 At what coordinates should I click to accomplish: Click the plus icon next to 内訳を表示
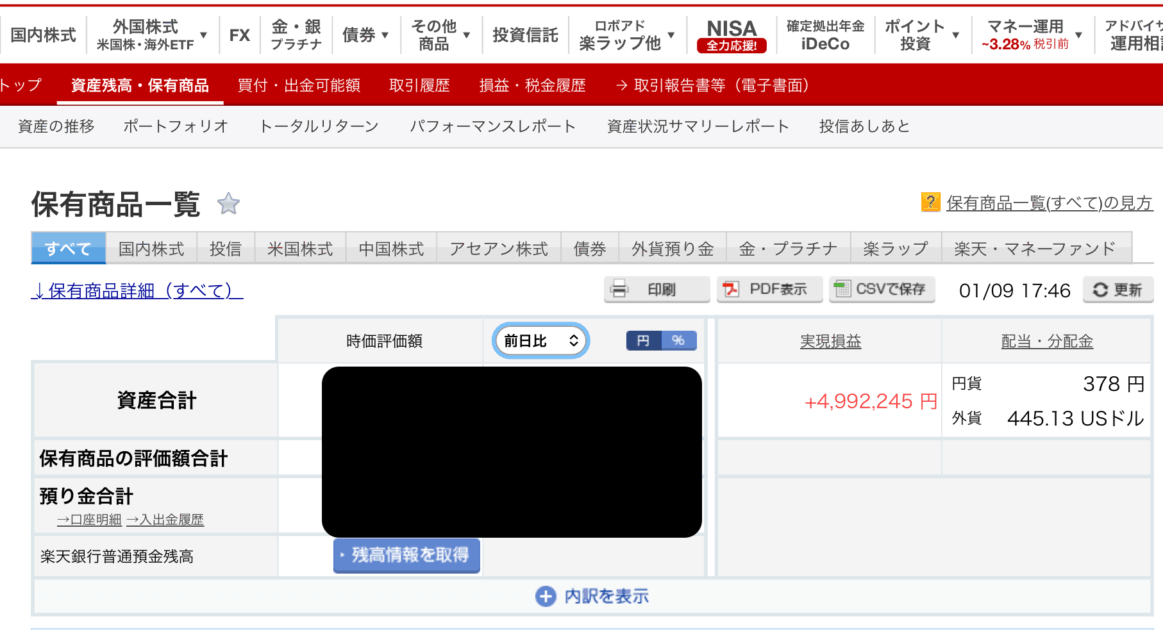click(545, 597)
